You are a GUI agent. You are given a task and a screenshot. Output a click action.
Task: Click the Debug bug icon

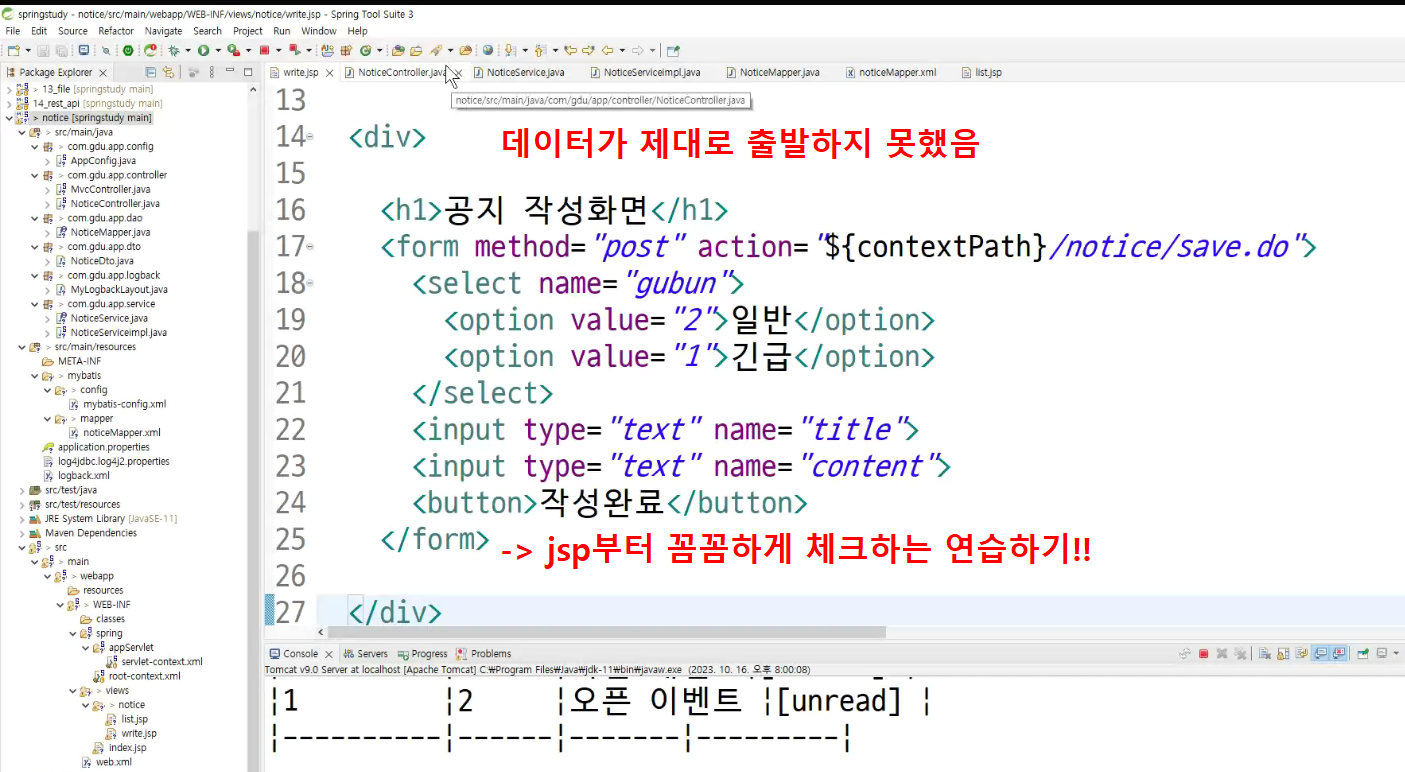[174, 50]
